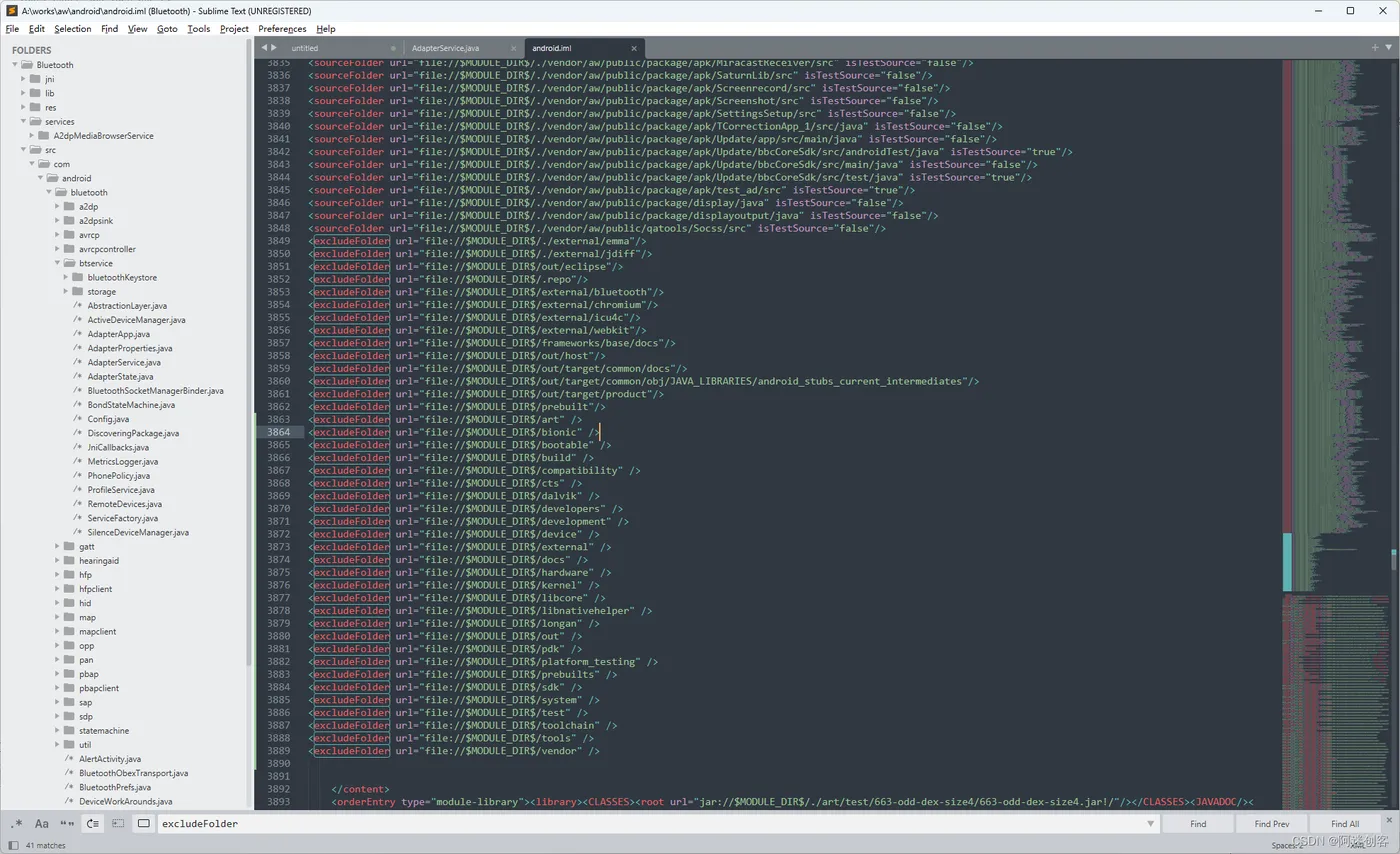This screenshot has height=854, width=1400.
Task: Open the Project menu
Action: click(x=234, y=29)
